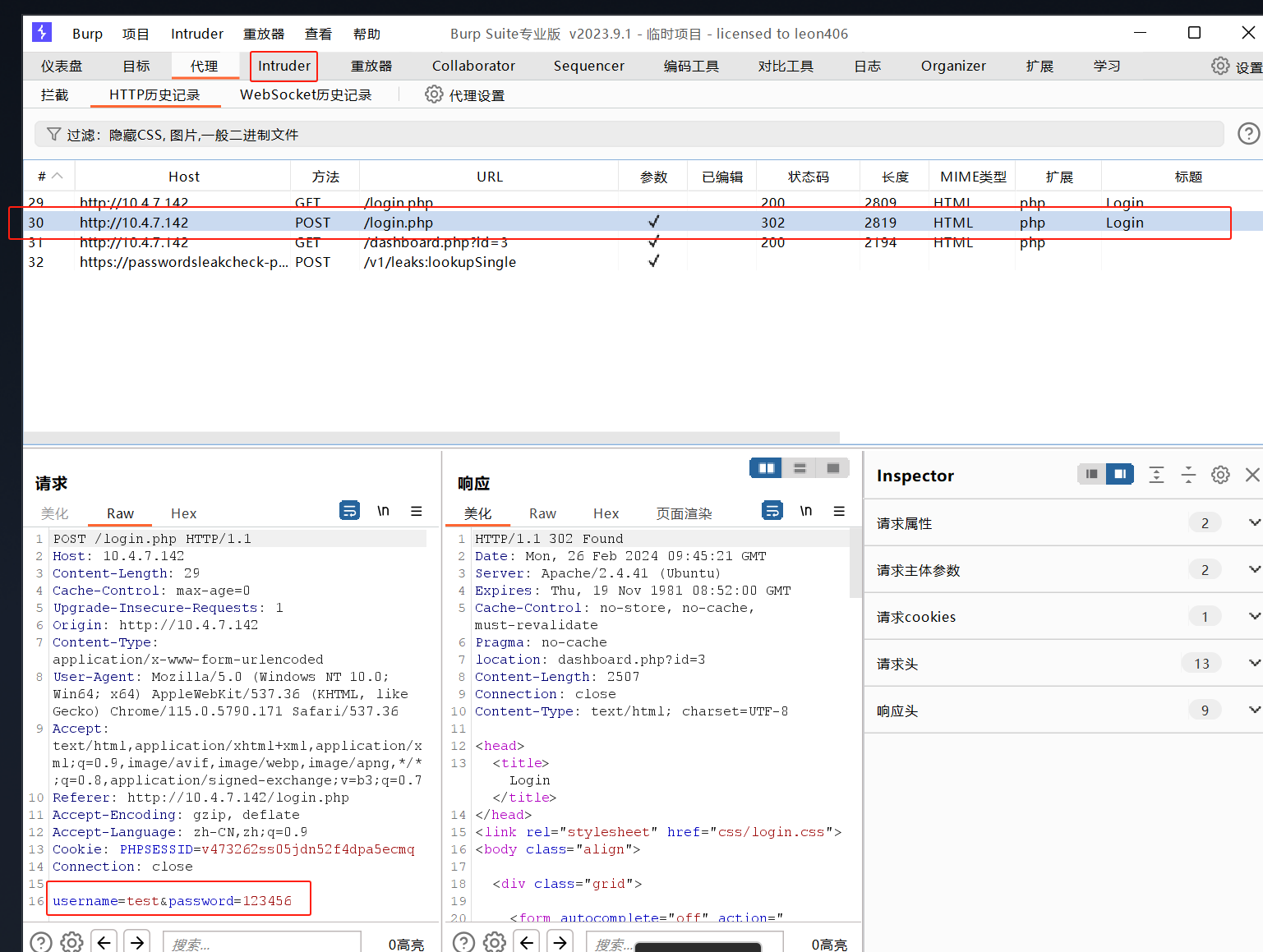
Task: Click help icon under response editor
Action: point(464,942)
